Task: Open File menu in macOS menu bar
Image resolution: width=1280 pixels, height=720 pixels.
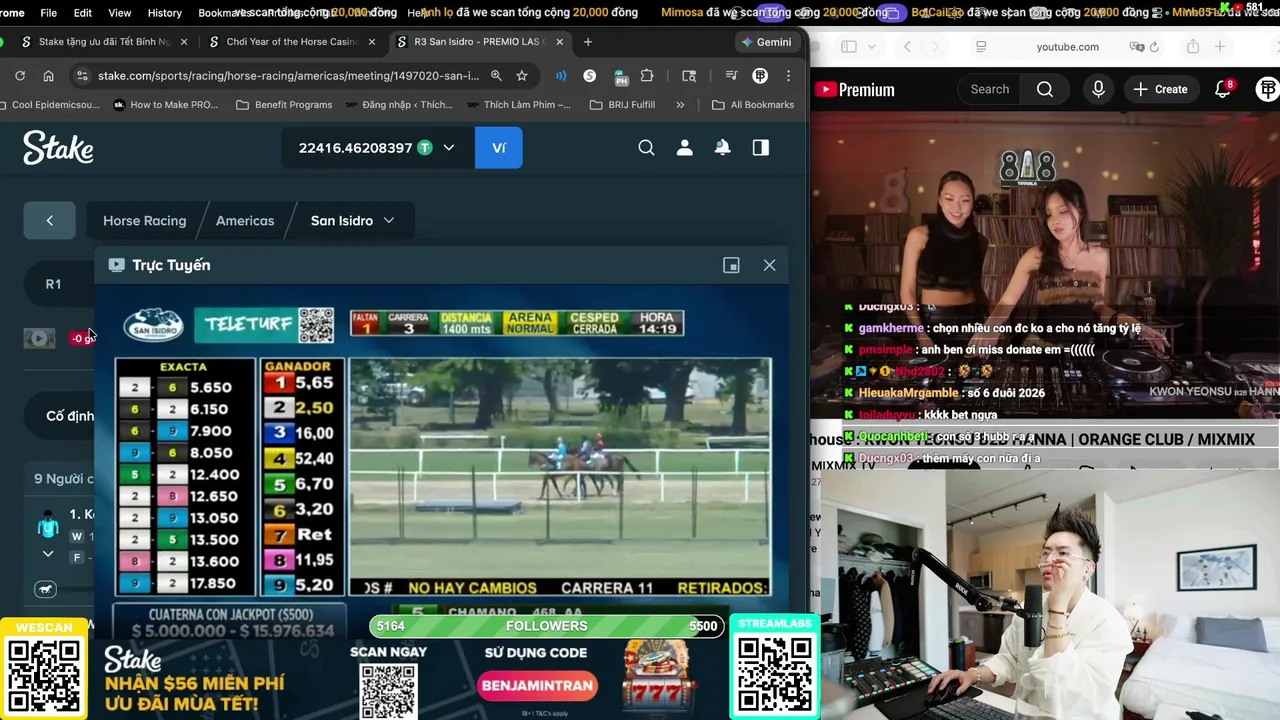Action: click(48, 13)
